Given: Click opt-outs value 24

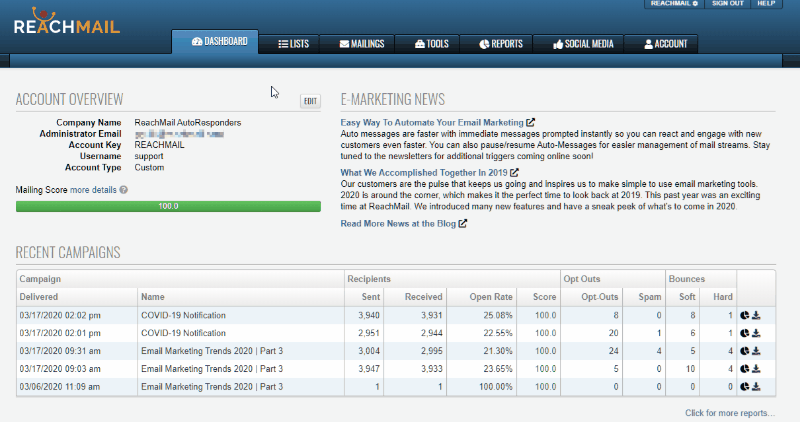Looking at the screenshot, I should 613,351.
